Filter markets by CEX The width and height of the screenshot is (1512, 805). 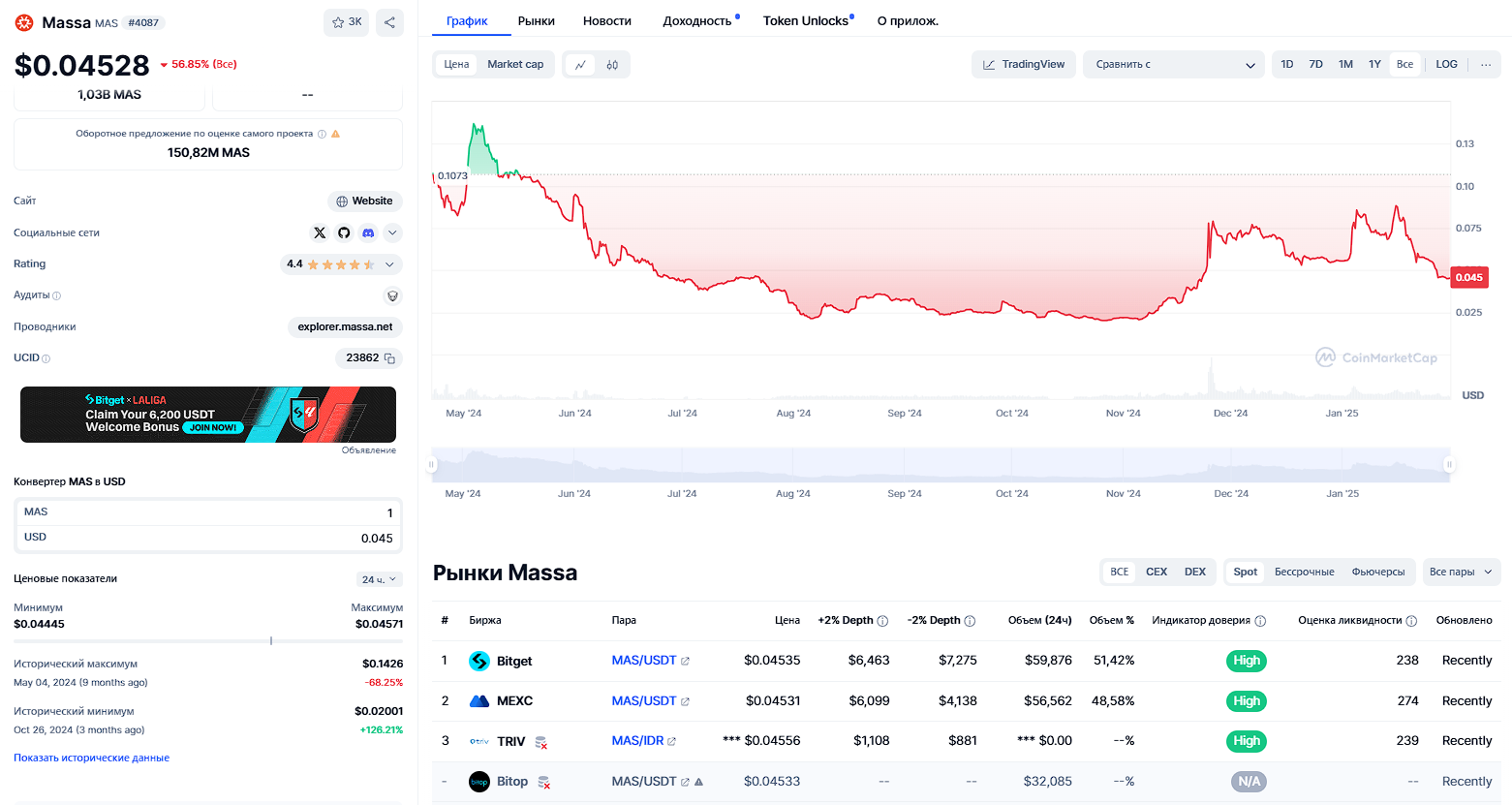1157,573
